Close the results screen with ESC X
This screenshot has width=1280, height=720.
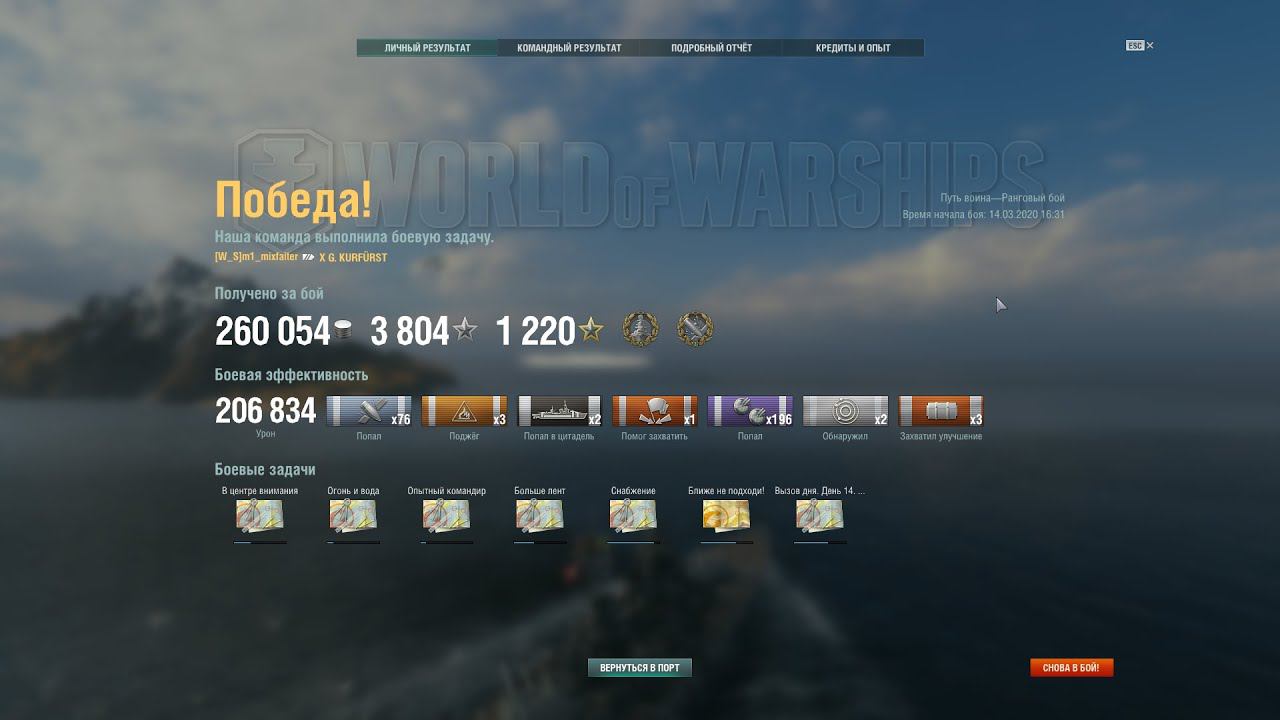[x=1140, y=45]
